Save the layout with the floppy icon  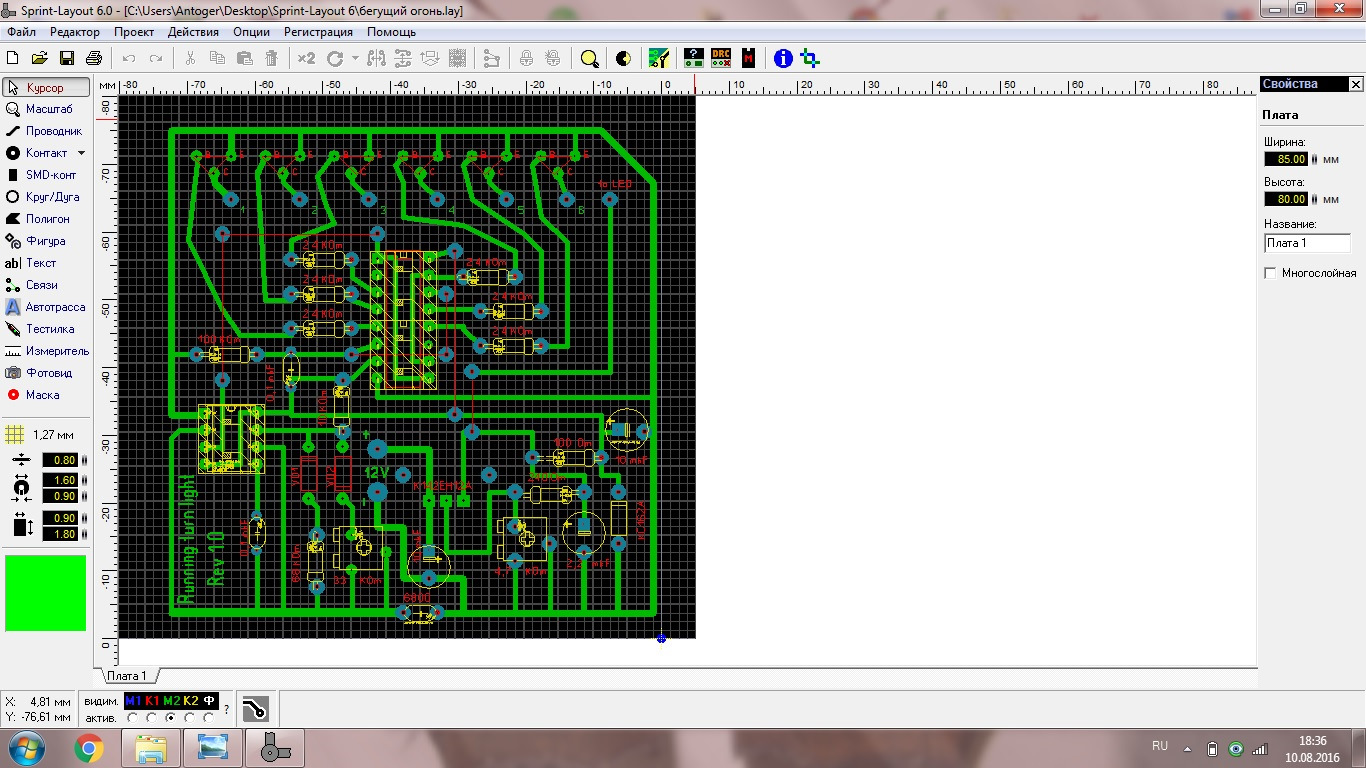point(67,58)
